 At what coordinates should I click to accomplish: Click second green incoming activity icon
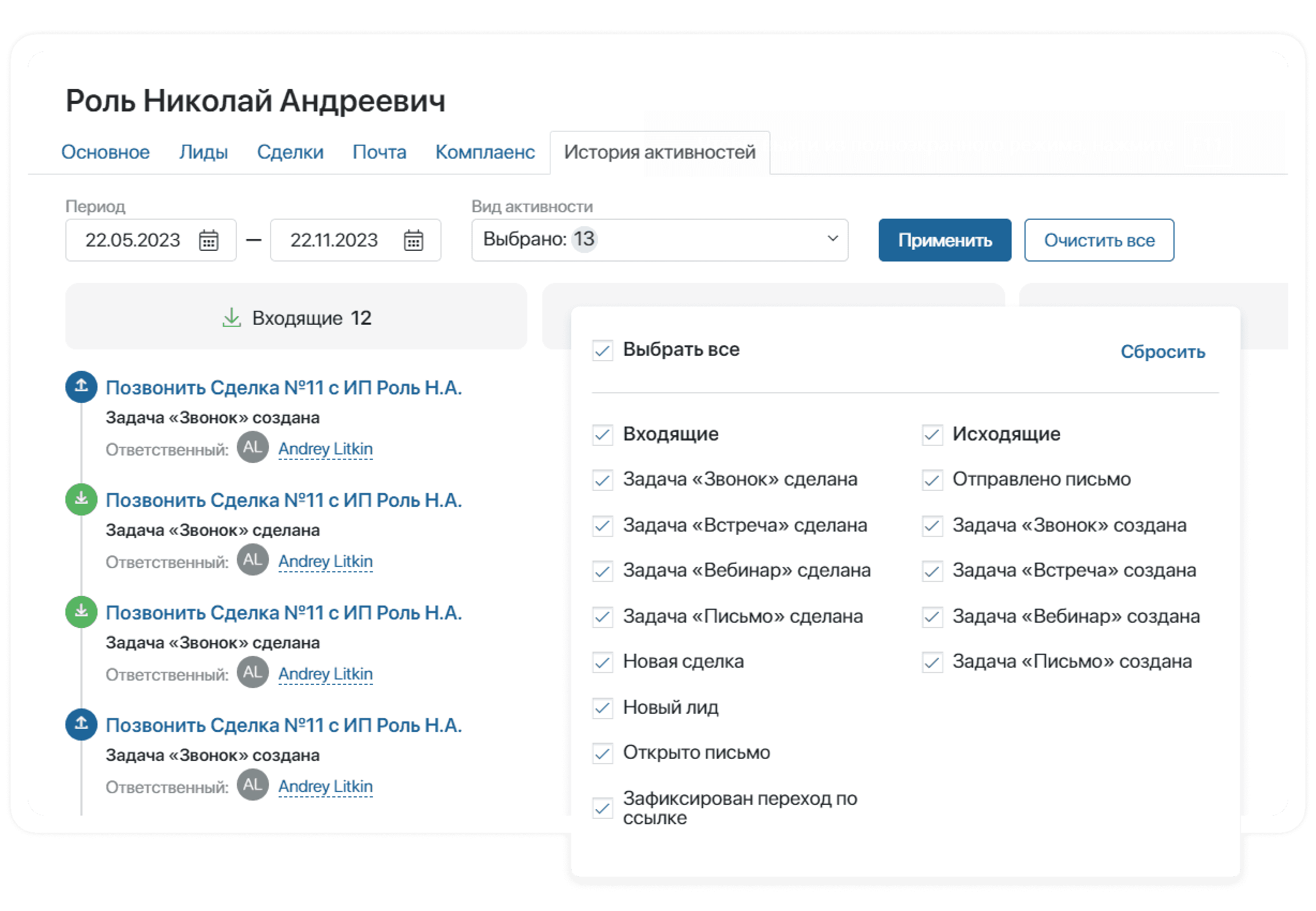tap(81, 612)
